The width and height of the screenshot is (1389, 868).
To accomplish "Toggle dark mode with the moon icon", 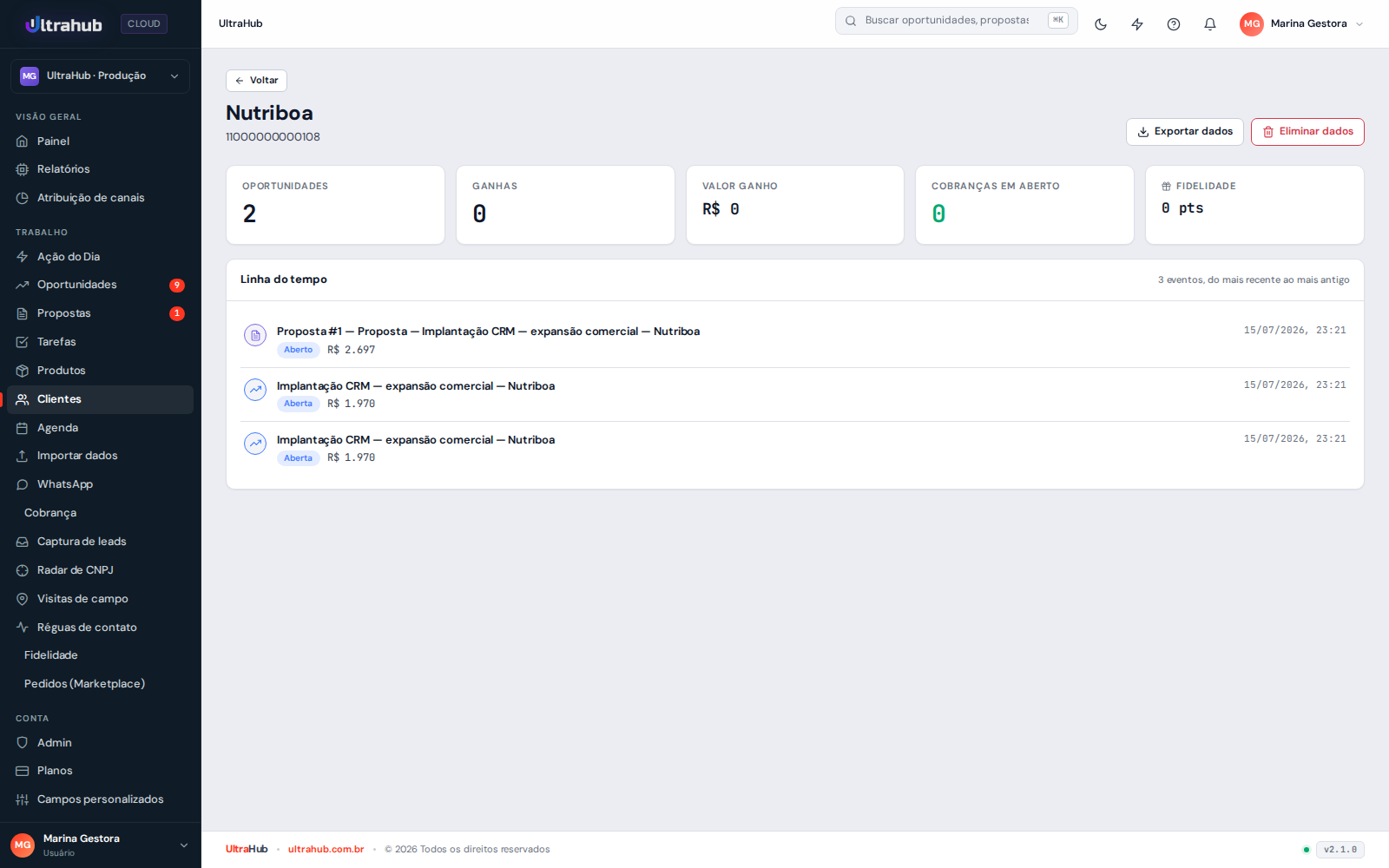I will (1101, 24).
